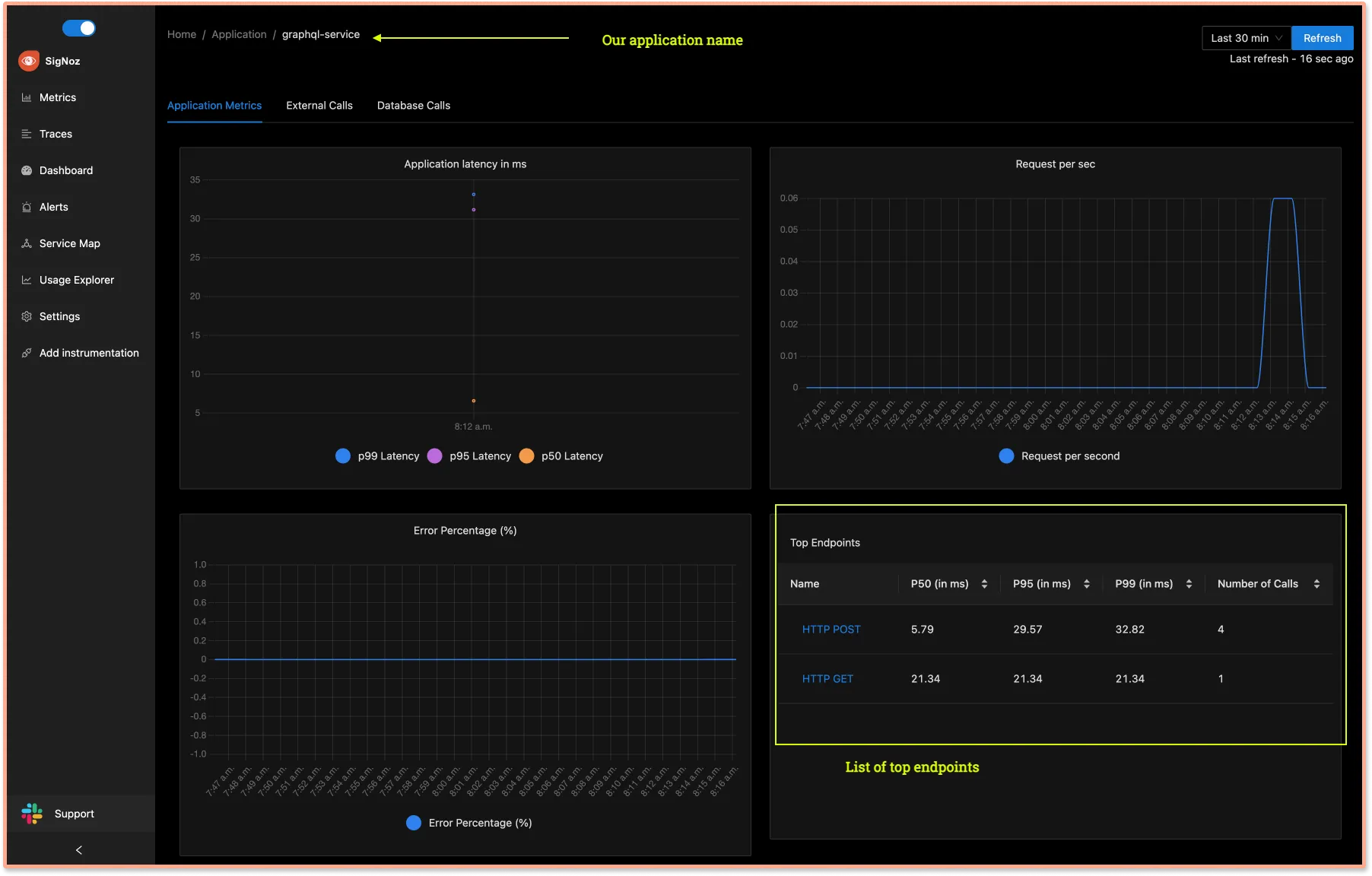Click the 32.82 P99 value
1372x876 pixels.
click(1129, 630)
